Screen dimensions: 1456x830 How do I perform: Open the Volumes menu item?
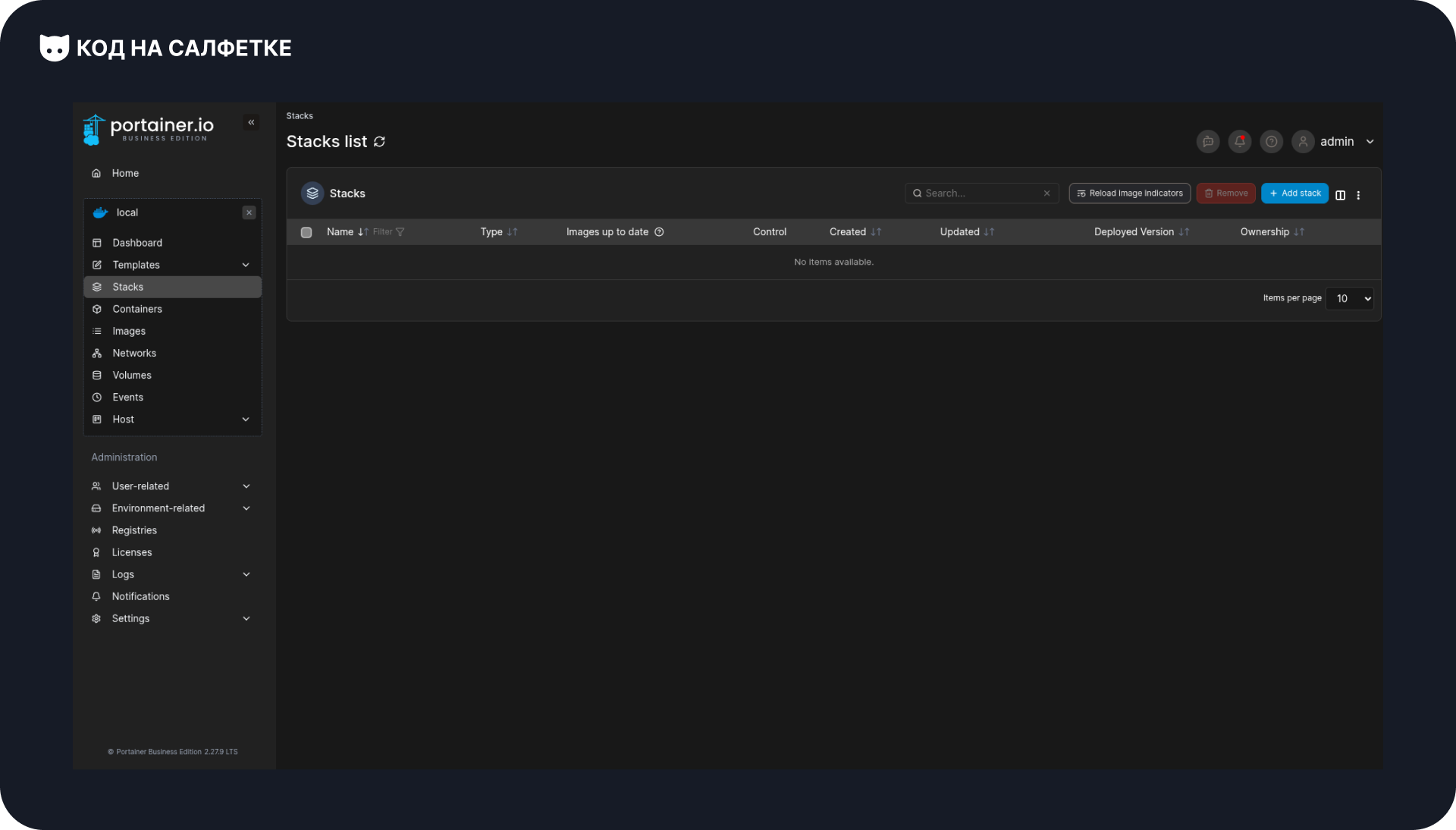172,375
